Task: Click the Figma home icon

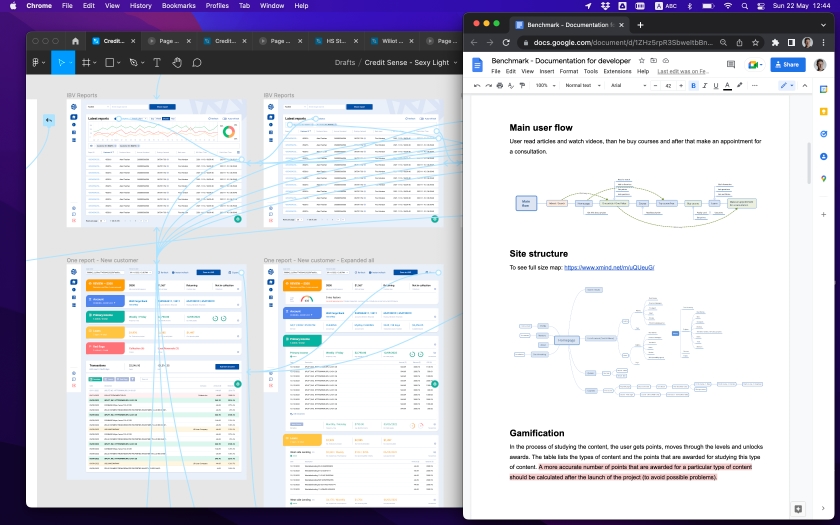Action: (x=75, y=41)
